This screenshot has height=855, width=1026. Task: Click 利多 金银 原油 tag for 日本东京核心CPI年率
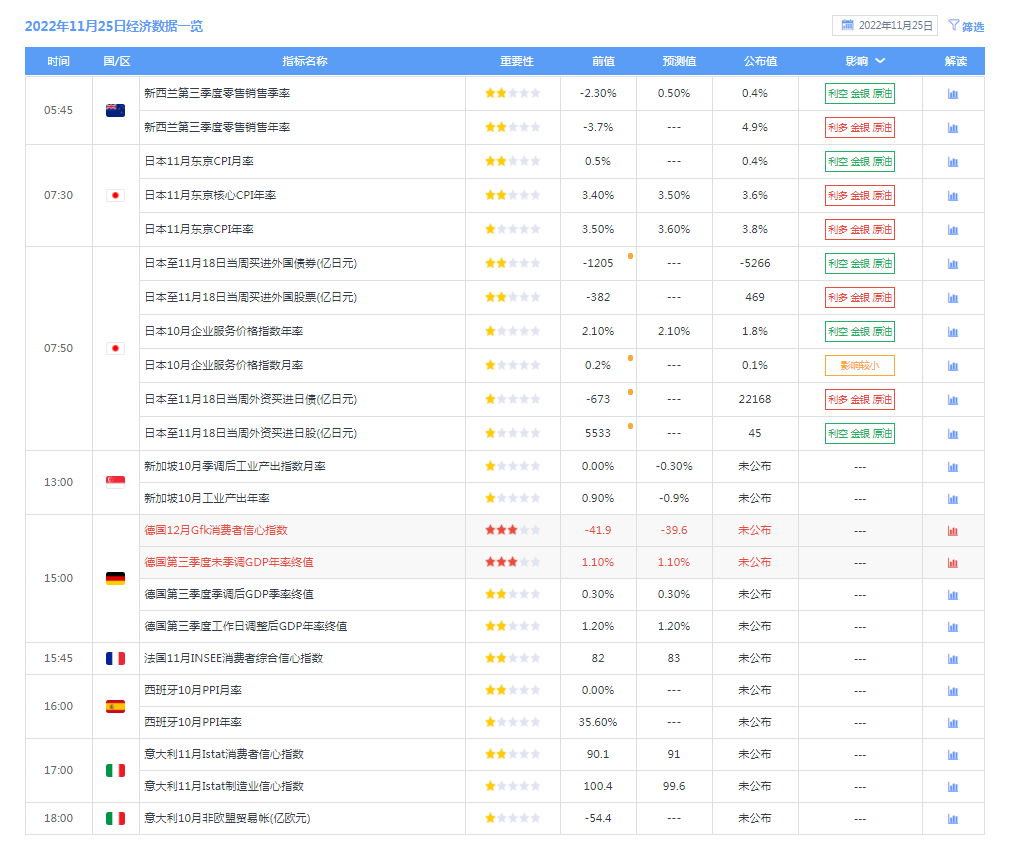(x=860, y=196)
